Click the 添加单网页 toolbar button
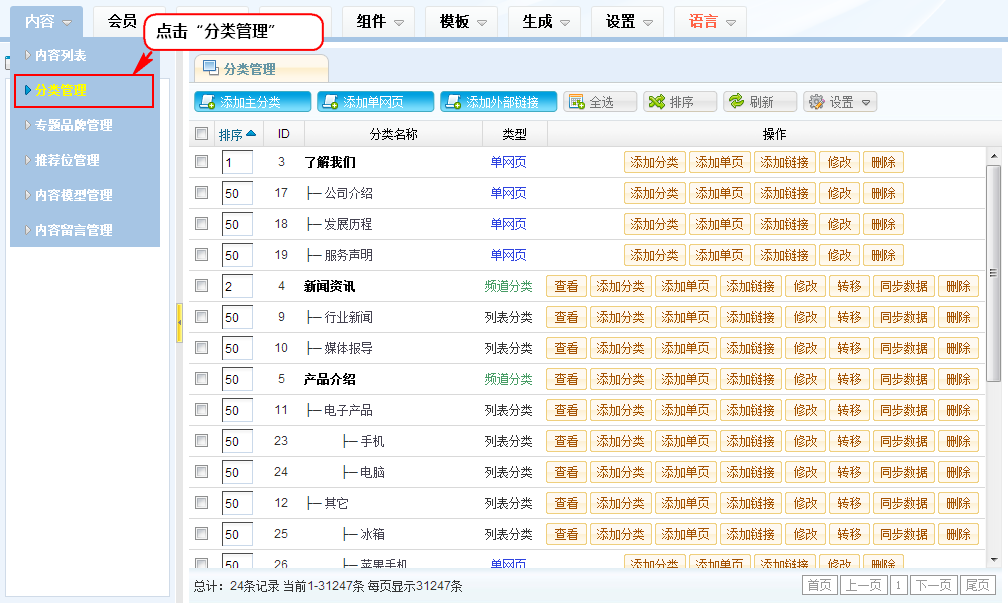The image size is (1008, 605). (x=376, y=102)
